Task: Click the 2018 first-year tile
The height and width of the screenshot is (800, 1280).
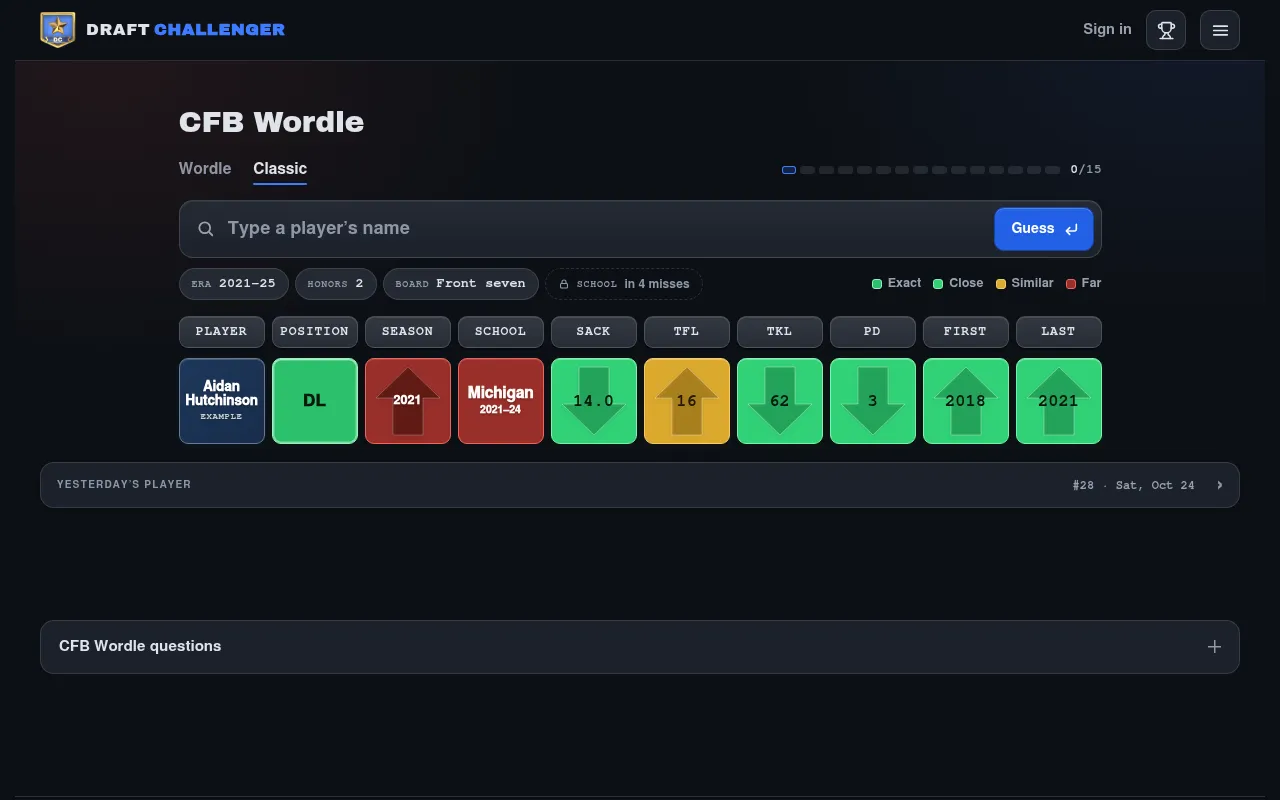Action: point(966,401)
